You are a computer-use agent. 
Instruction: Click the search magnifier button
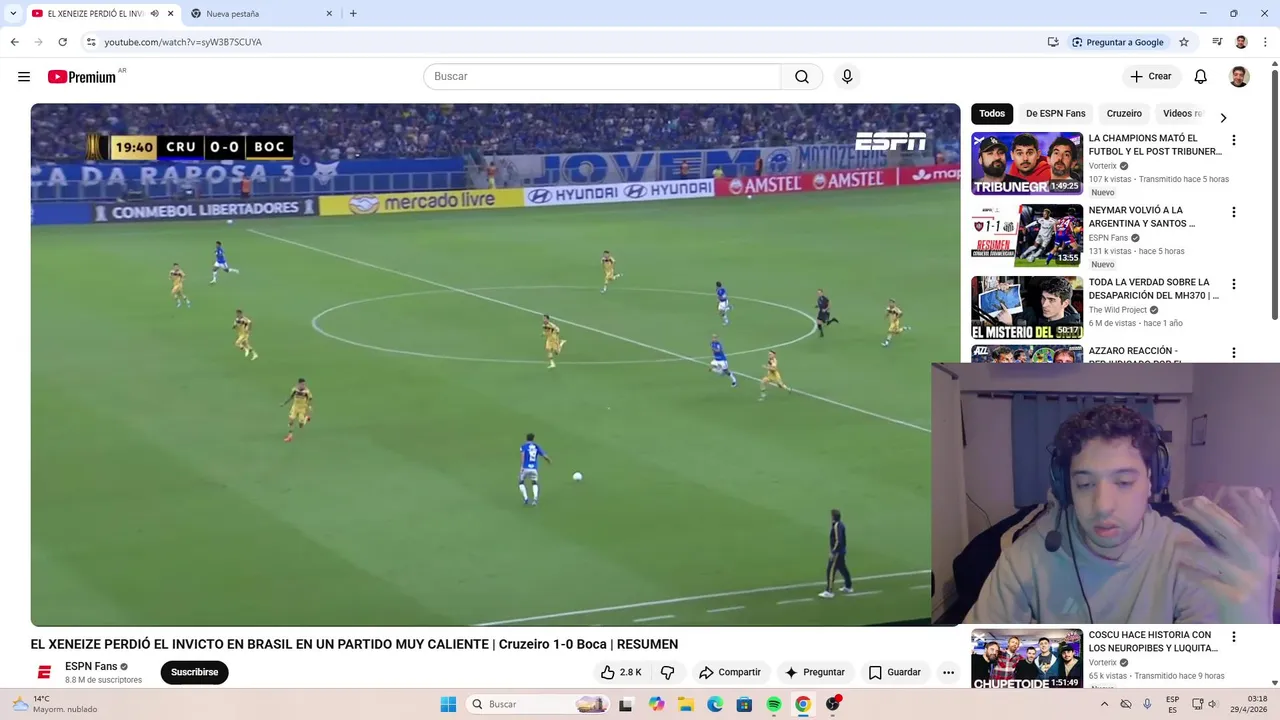[x=802, y=77]
